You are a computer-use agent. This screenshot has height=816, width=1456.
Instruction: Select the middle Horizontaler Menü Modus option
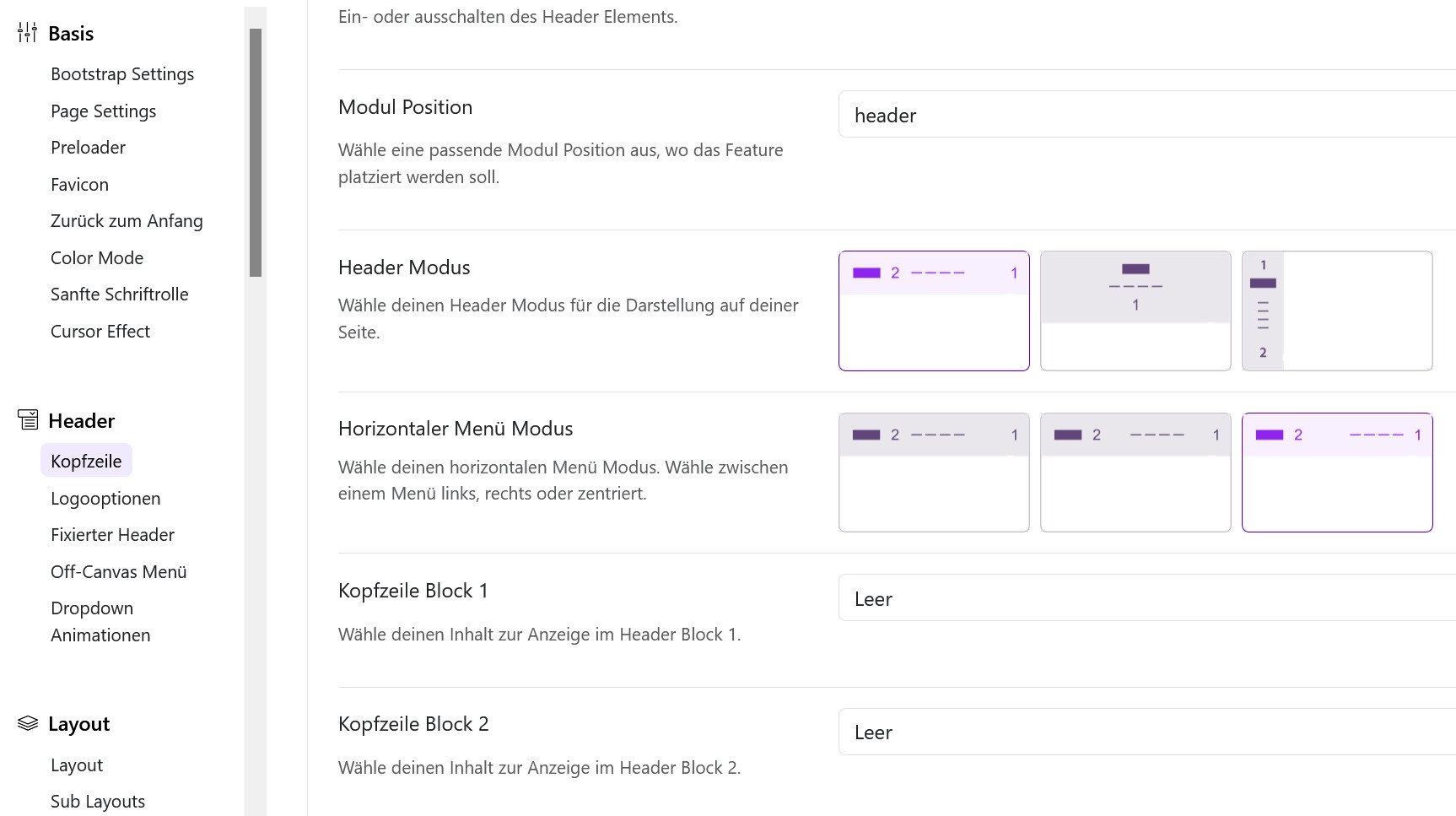click(1135, 472)
